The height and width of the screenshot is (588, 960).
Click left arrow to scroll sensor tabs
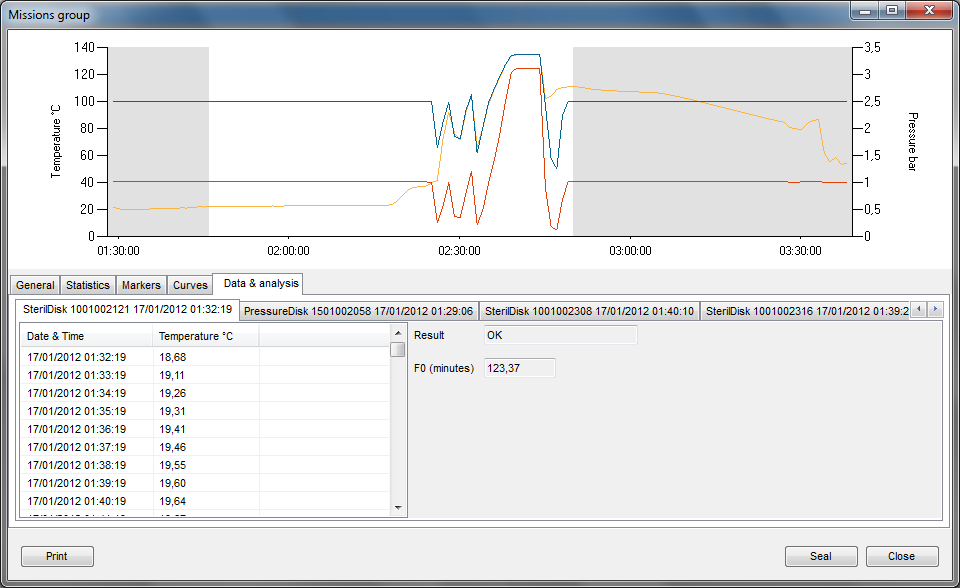[920, 310]
